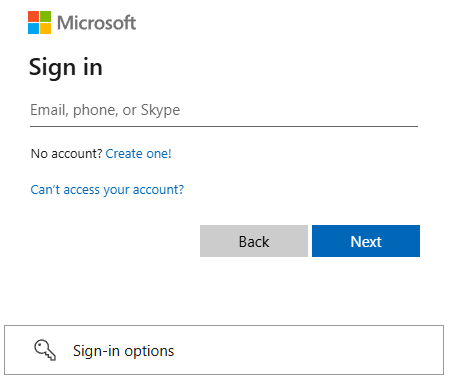This screenshot has width=451, height=384.
Task: Go back with the Back button
Action: coord(254,241)
